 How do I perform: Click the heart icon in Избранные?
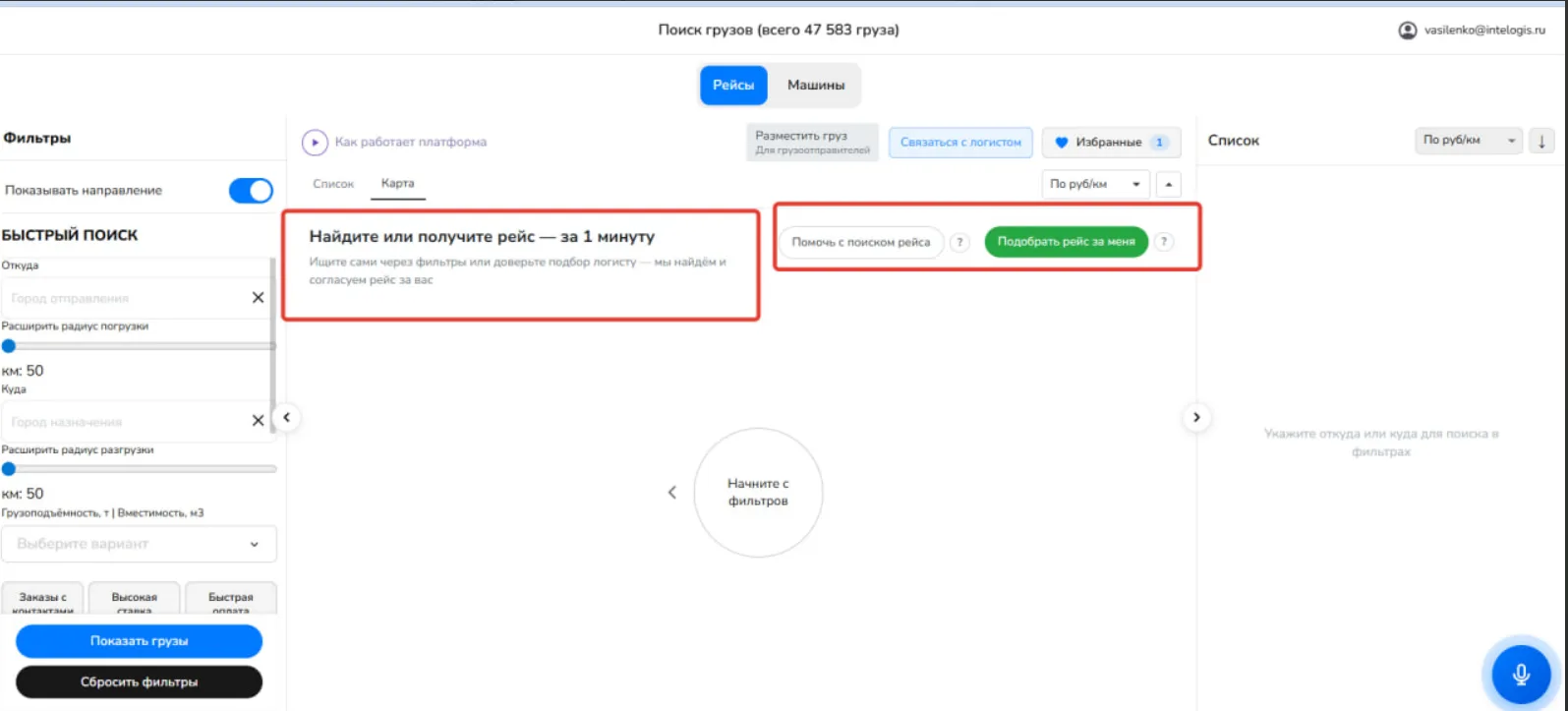click(1061, 143)
